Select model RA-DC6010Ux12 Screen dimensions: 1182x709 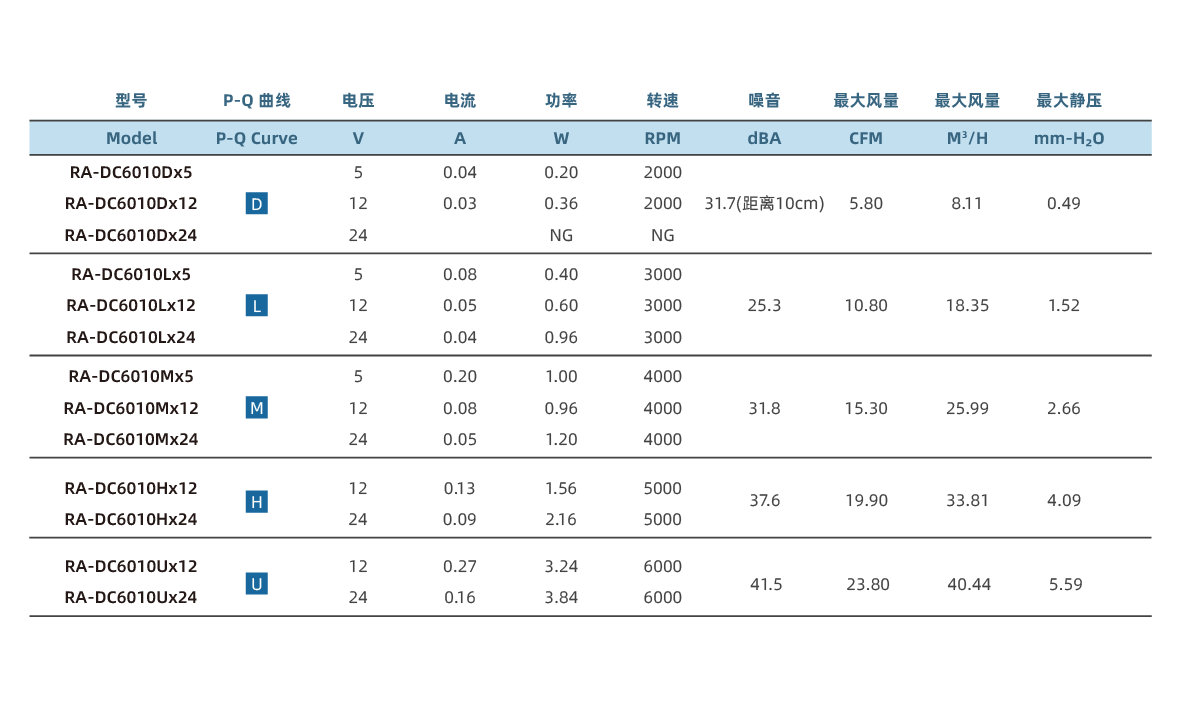tap(131, 567)
